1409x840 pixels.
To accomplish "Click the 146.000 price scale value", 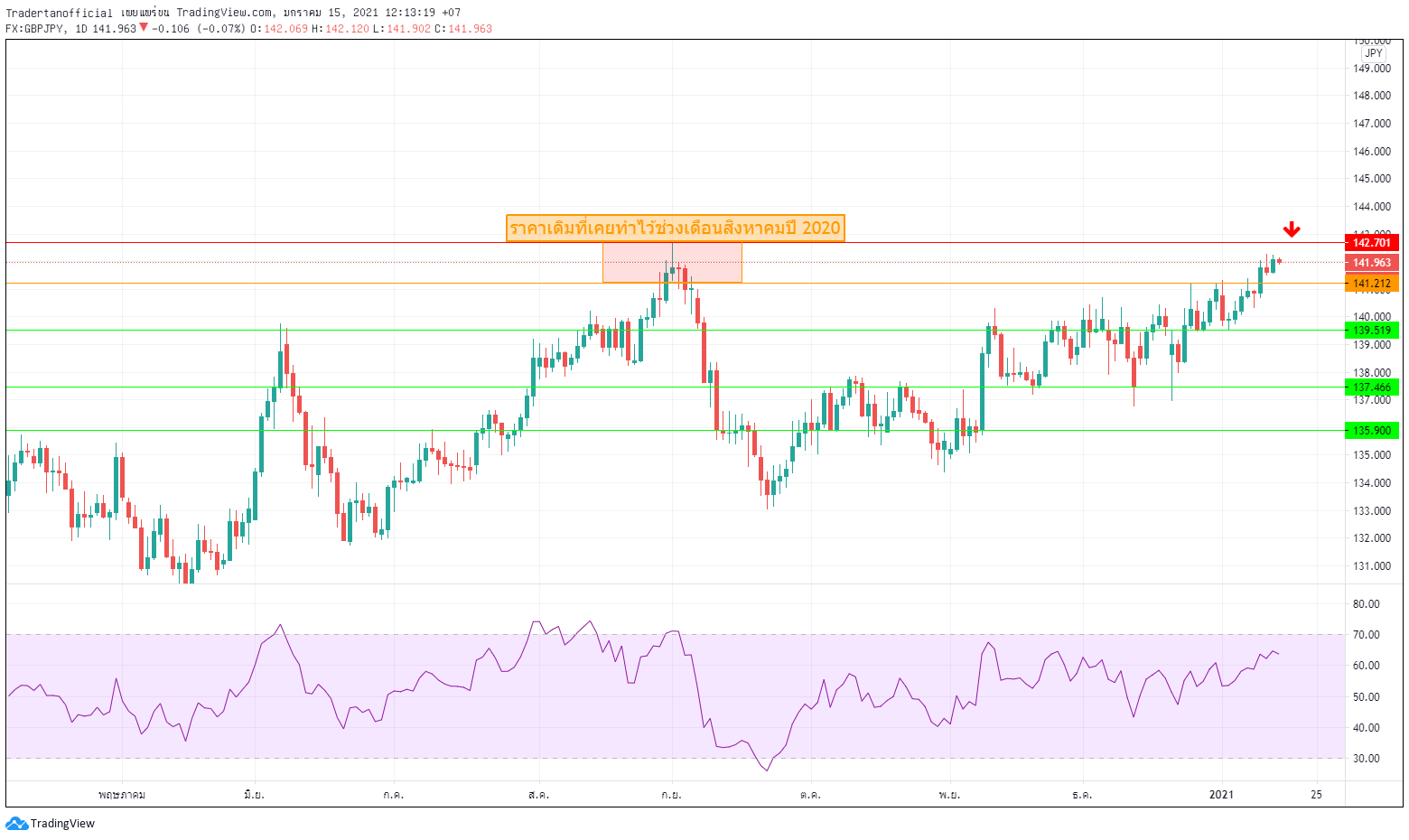I will tap(1371, 152).
